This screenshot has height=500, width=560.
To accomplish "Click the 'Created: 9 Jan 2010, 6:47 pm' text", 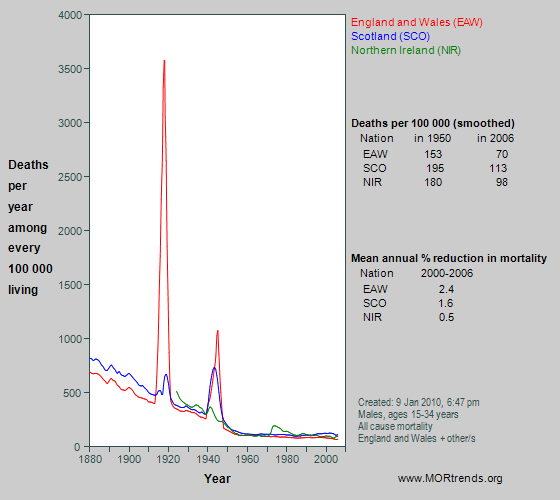I will point(419,402).
